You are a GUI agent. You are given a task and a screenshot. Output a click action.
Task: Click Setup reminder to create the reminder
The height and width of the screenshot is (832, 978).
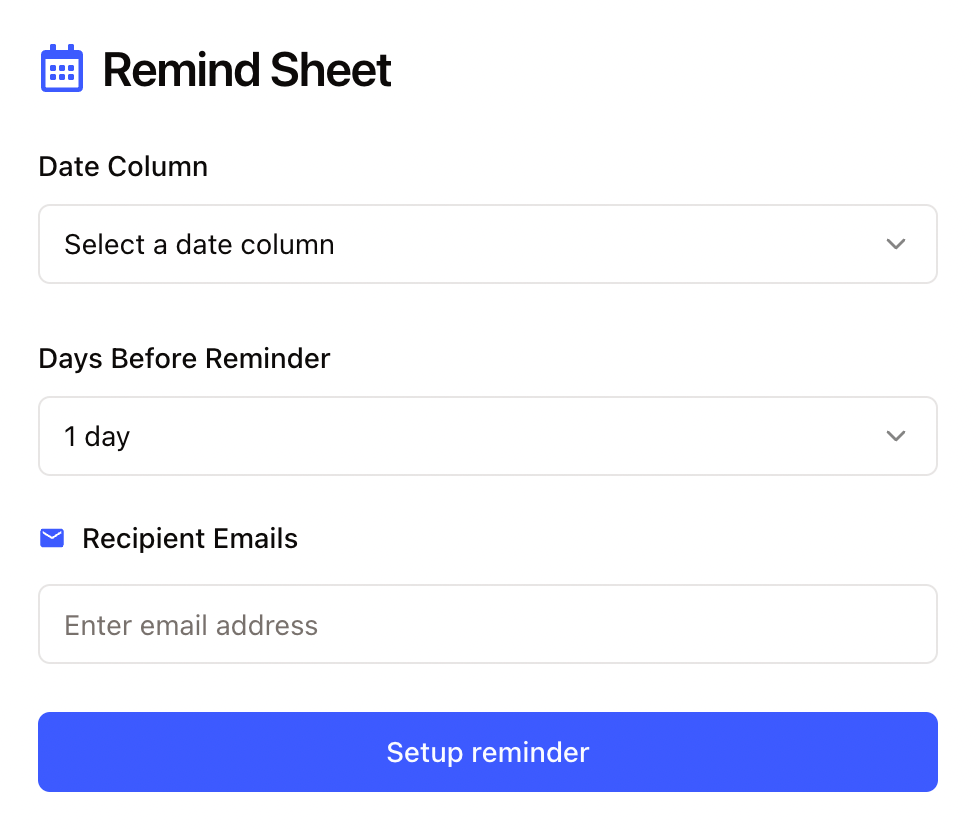click(488, 752)
